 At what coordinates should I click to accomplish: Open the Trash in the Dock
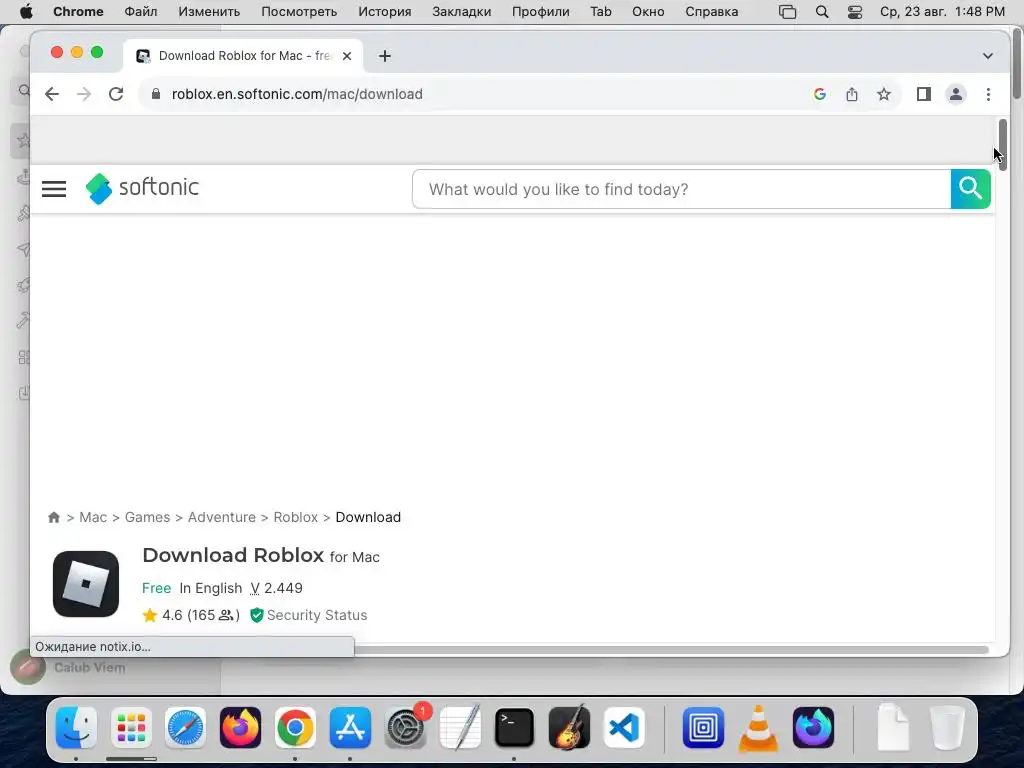[947, 728]
